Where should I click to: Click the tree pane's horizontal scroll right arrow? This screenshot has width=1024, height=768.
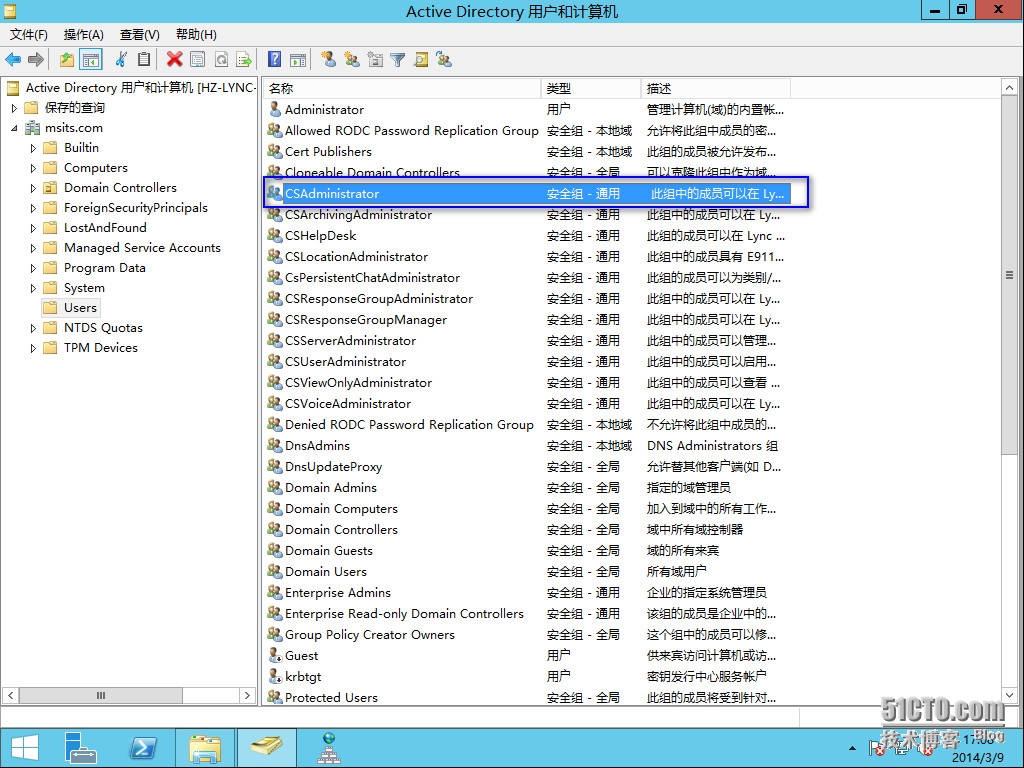click(x=247, y=696)
